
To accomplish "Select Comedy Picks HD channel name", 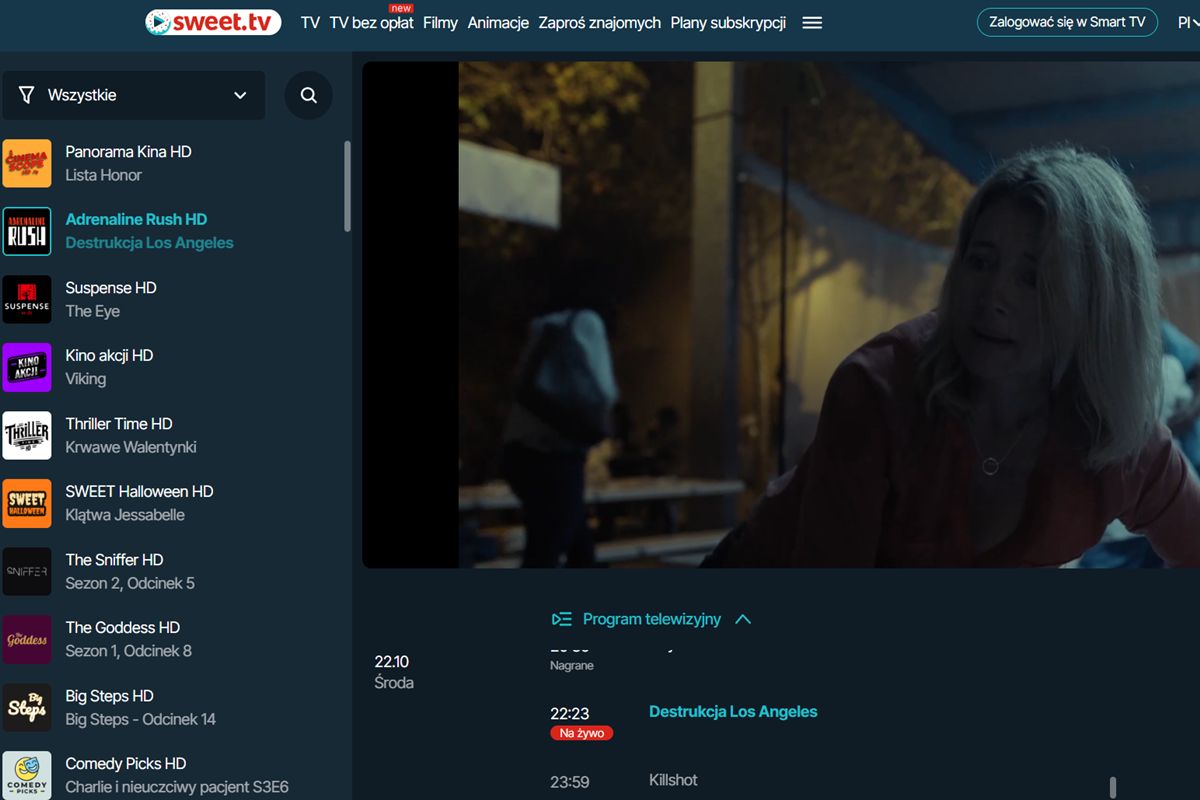I will 126,764.
